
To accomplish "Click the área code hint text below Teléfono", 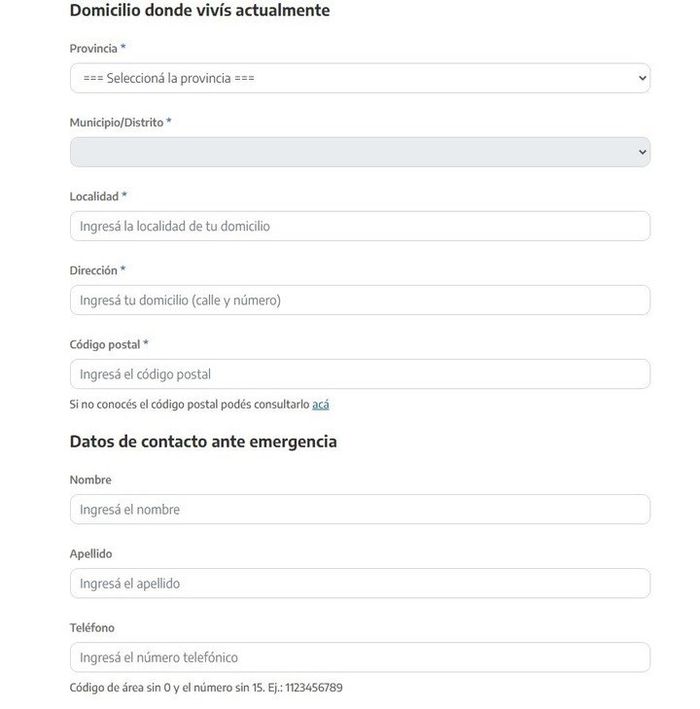I will [x=206, y=687].
